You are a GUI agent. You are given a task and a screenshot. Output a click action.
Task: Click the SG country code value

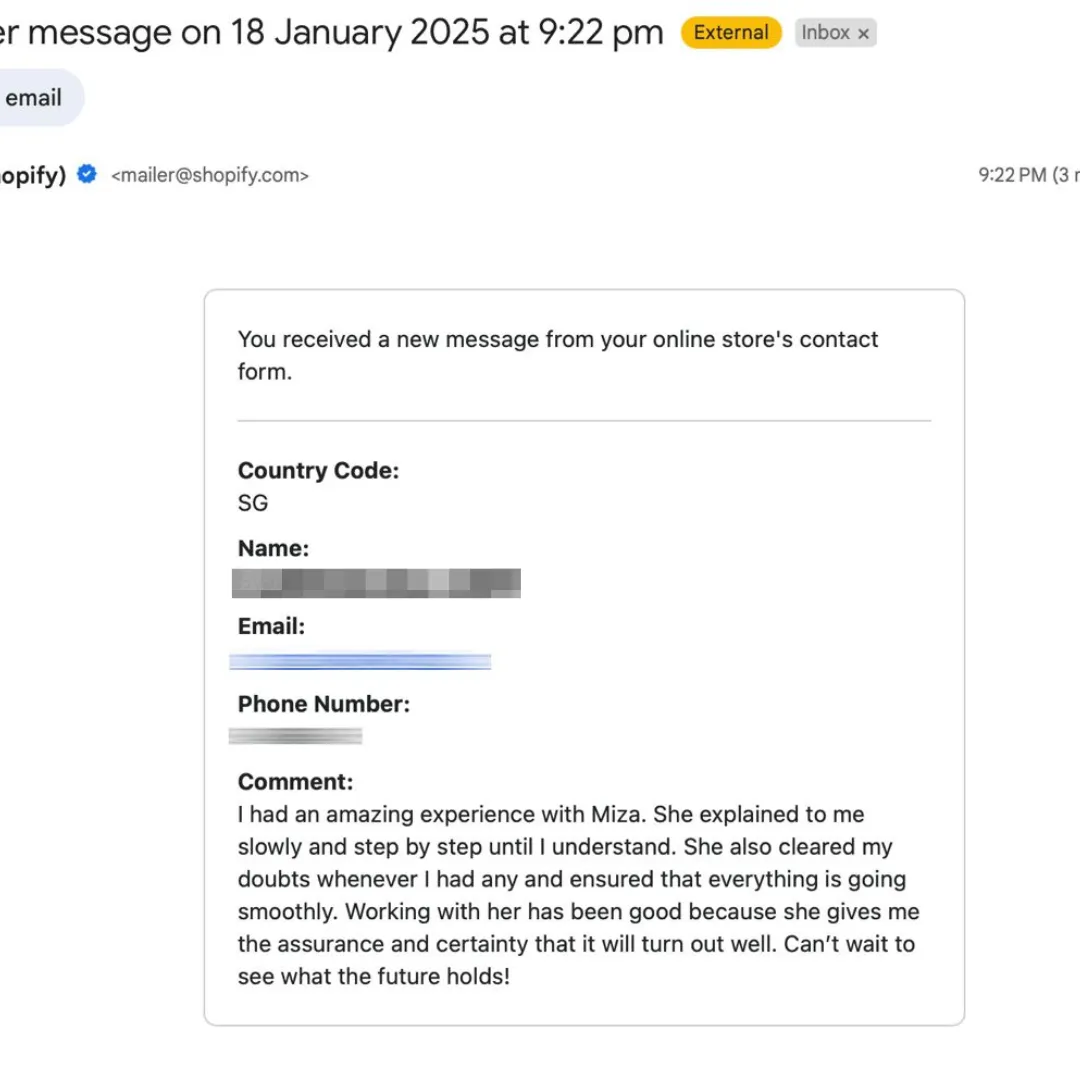point(253,503)
